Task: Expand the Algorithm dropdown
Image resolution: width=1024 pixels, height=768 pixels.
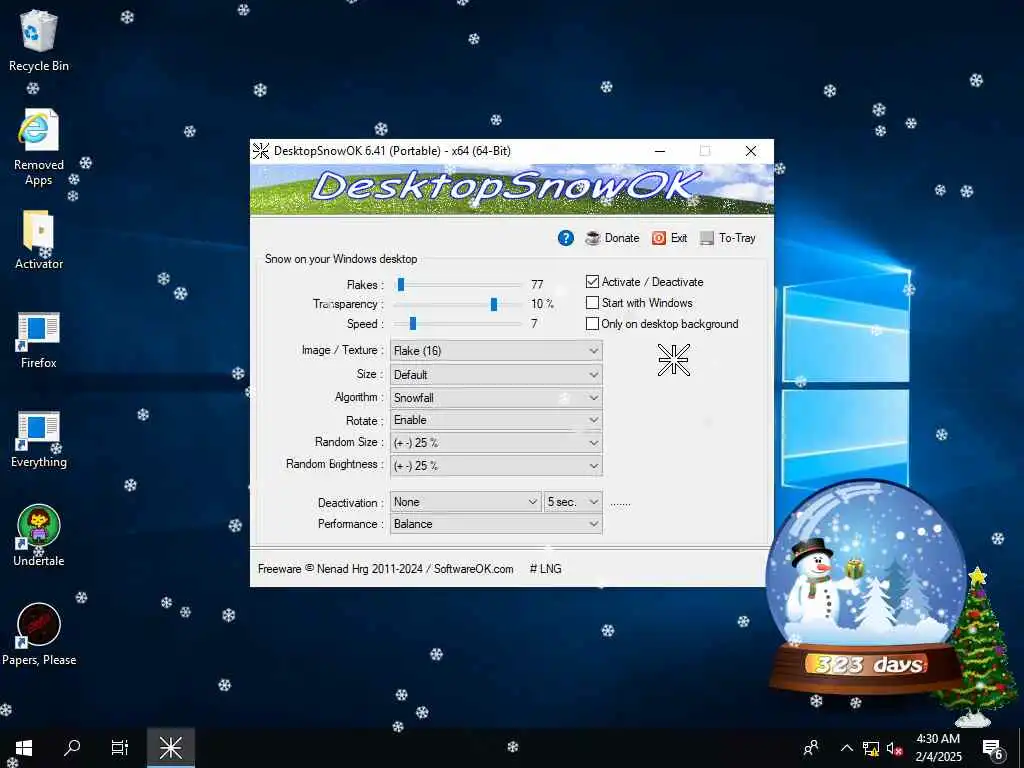Action: coord(496,398)
